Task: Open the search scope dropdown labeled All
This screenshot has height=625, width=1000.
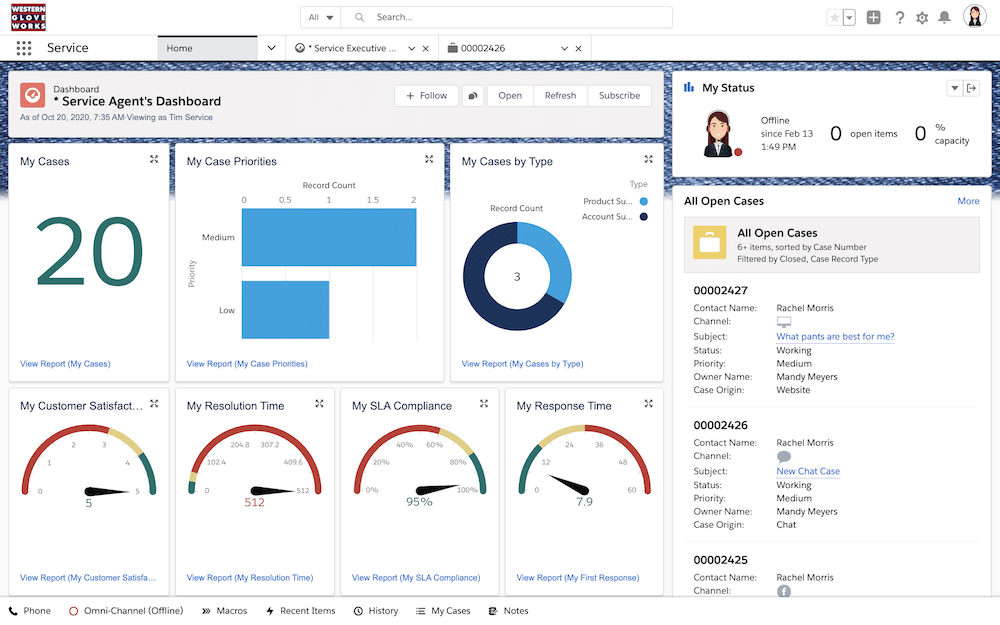Action: pos(318,17)
